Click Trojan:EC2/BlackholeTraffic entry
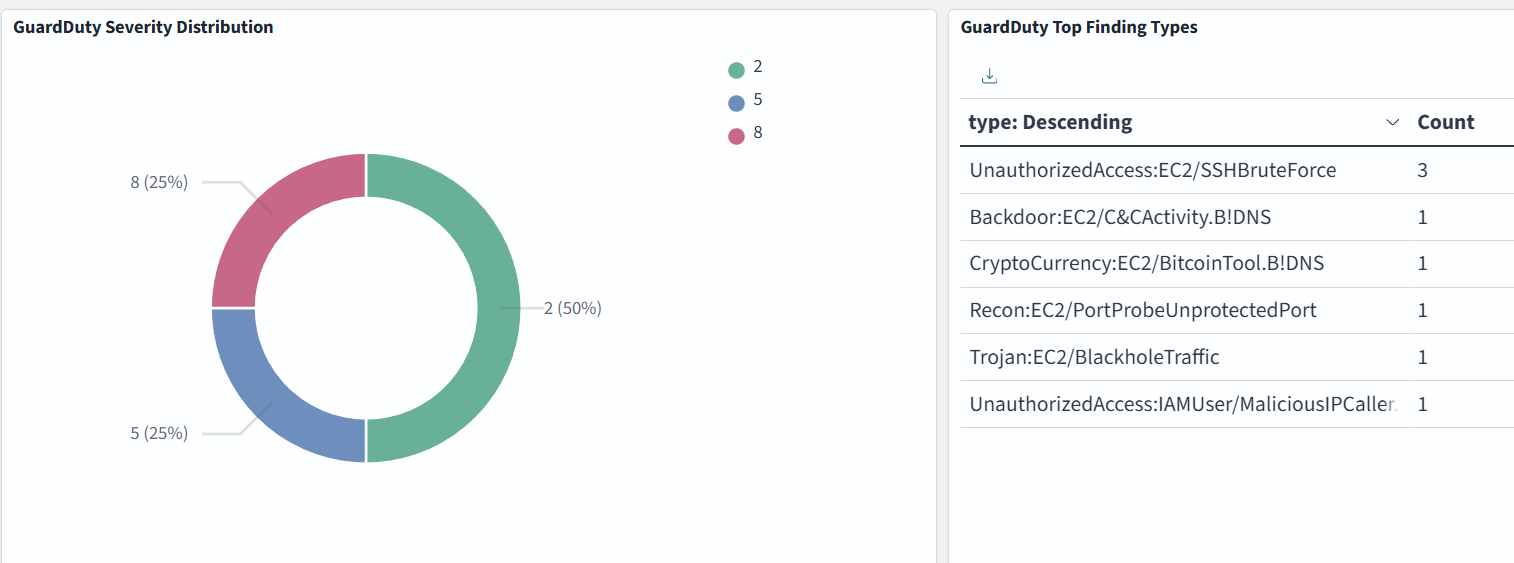Viewport: 1514px width, 563px height. (x=1094, y=358)
